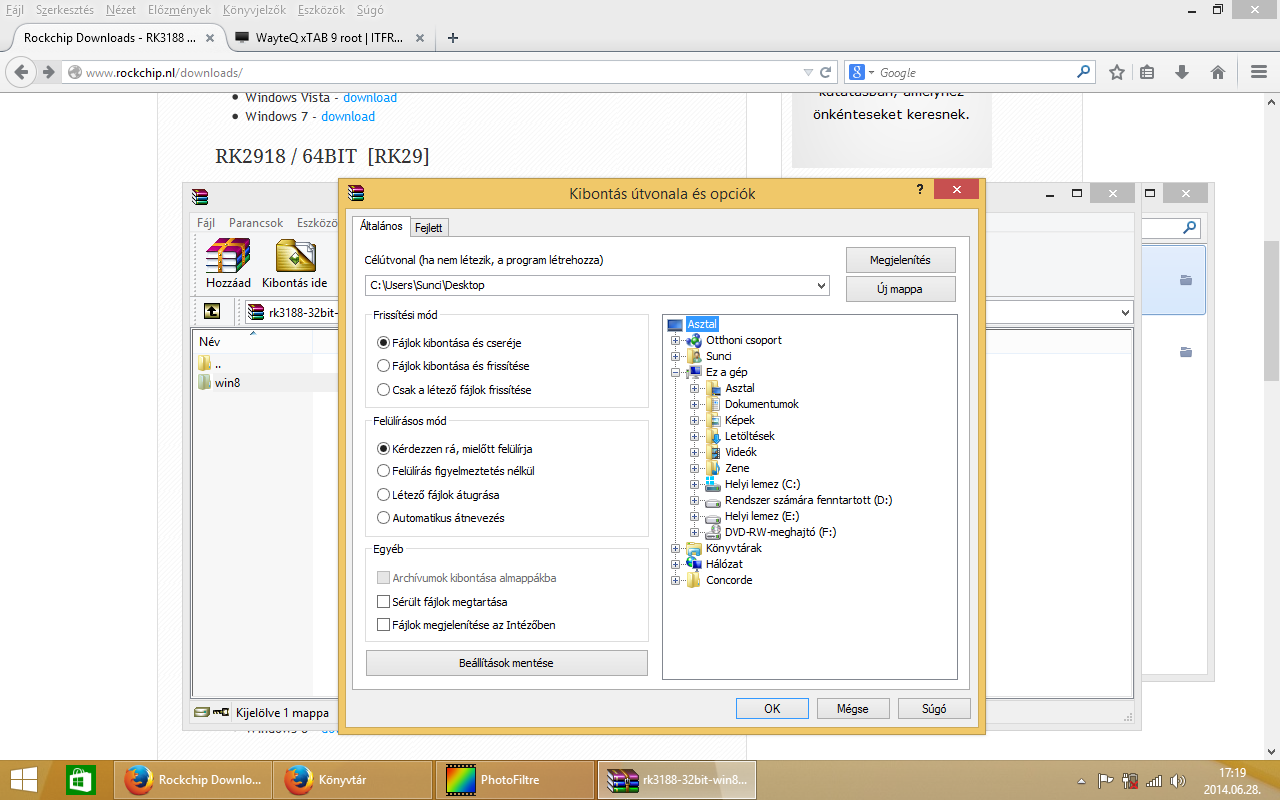Bookmark page with the star icon

pyautogui.click(x=1117, y=72)
